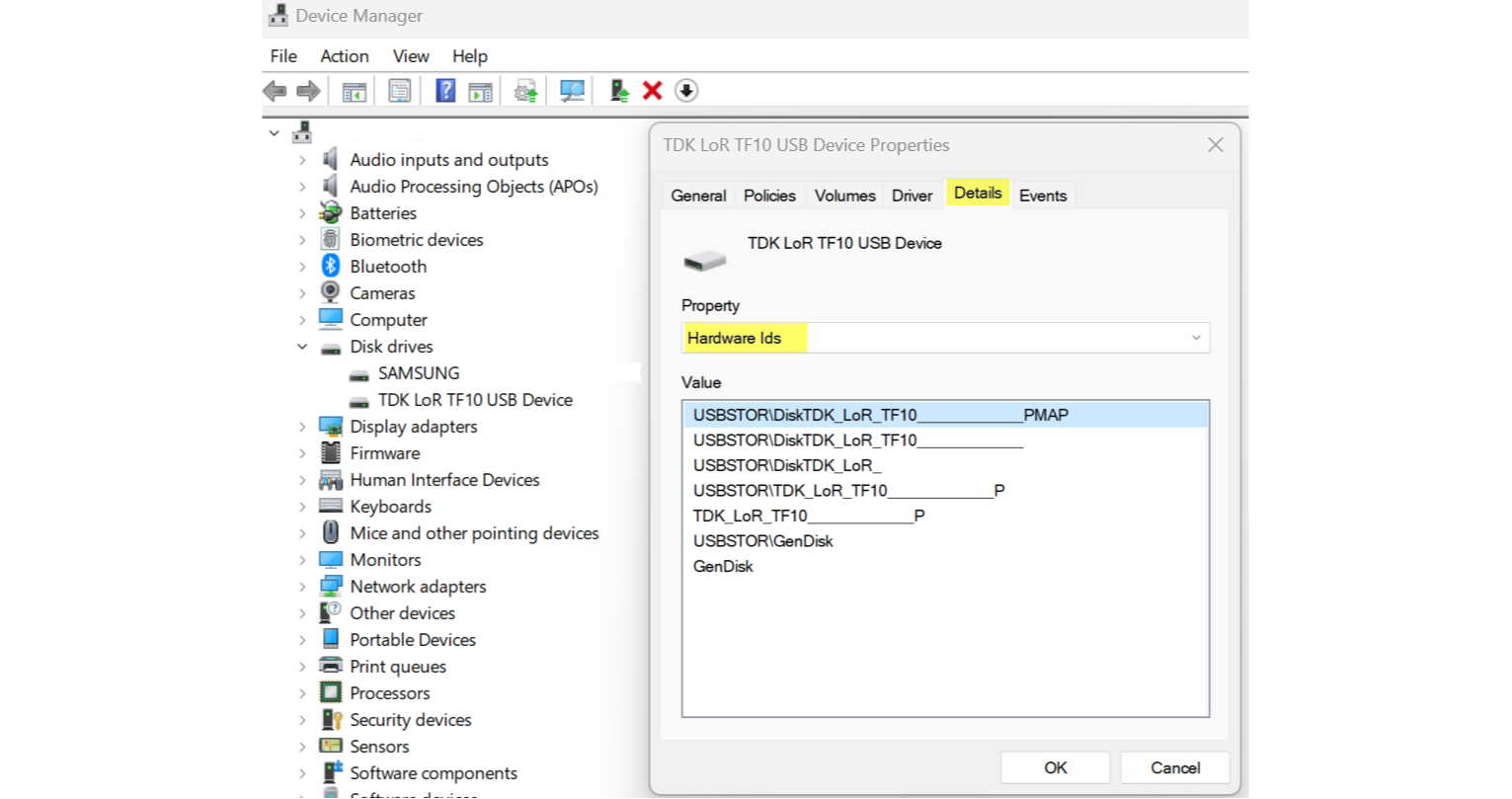The height and width of the screenshot is (799, 1512).
Task: Open the File menu
Action: point(283,56)
